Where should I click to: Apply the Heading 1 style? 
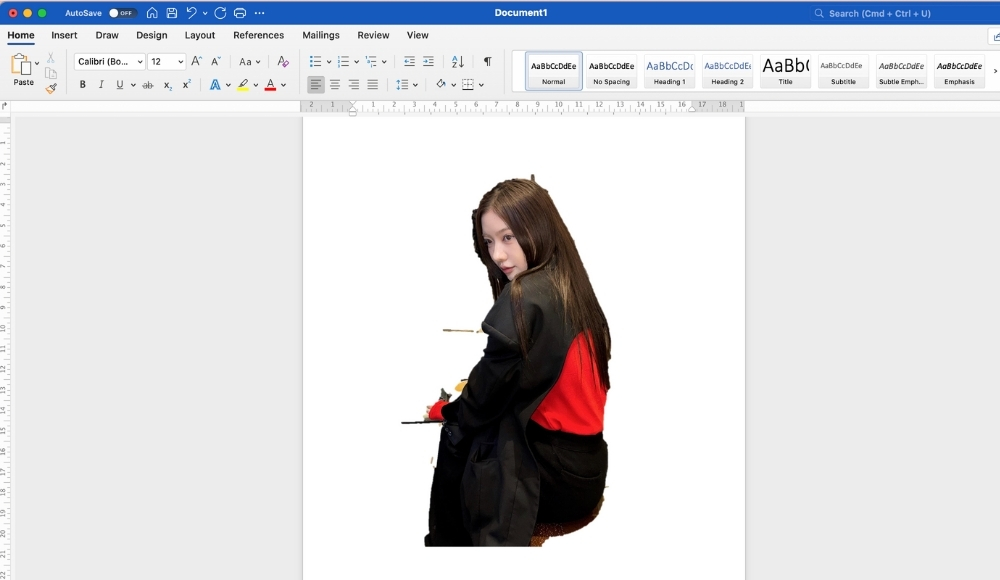coord(669,71)
